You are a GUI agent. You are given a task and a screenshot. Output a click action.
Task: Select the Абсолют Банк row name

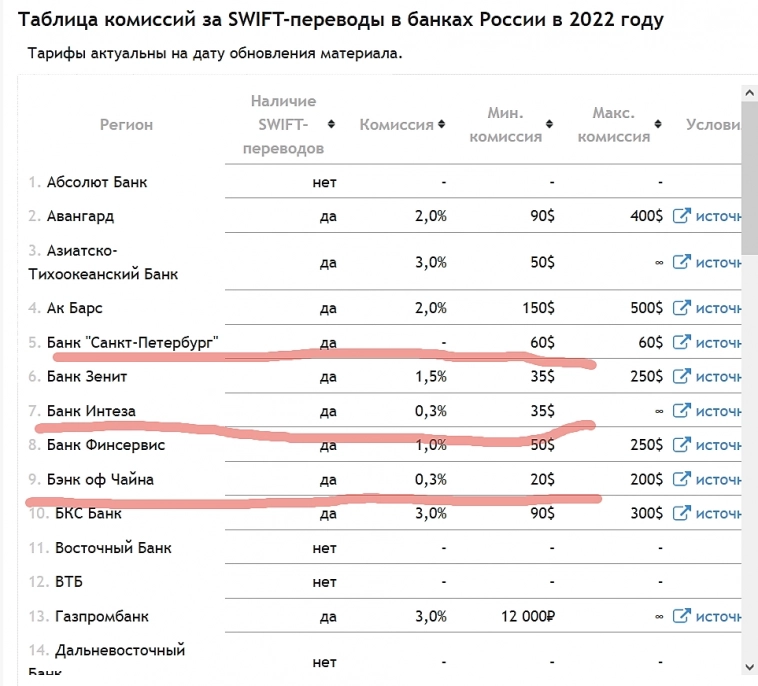[x=97, y=182]
